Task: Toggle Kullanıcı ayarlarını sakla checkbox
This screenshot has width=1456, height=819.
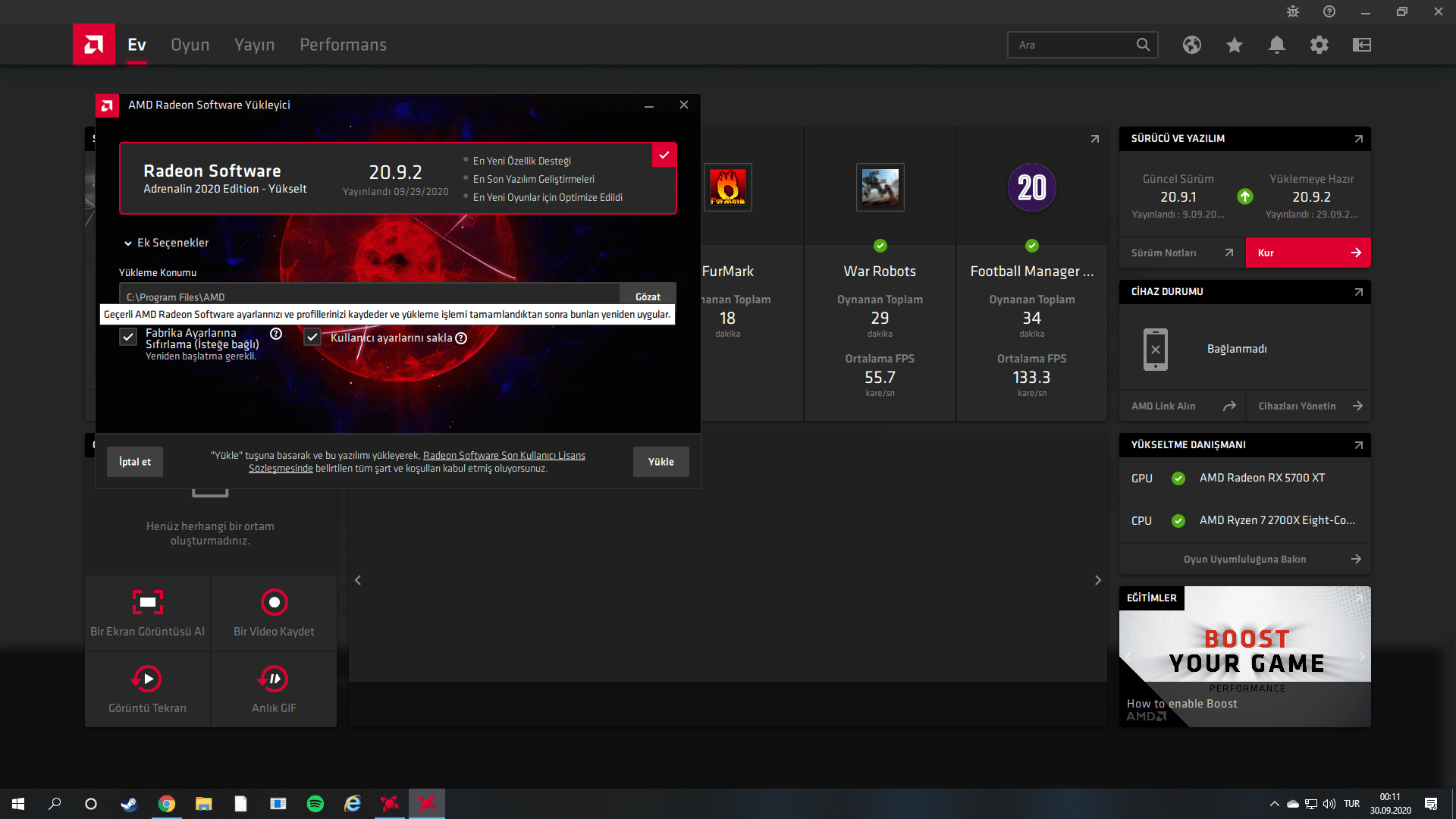Action: tap(312, 337)
